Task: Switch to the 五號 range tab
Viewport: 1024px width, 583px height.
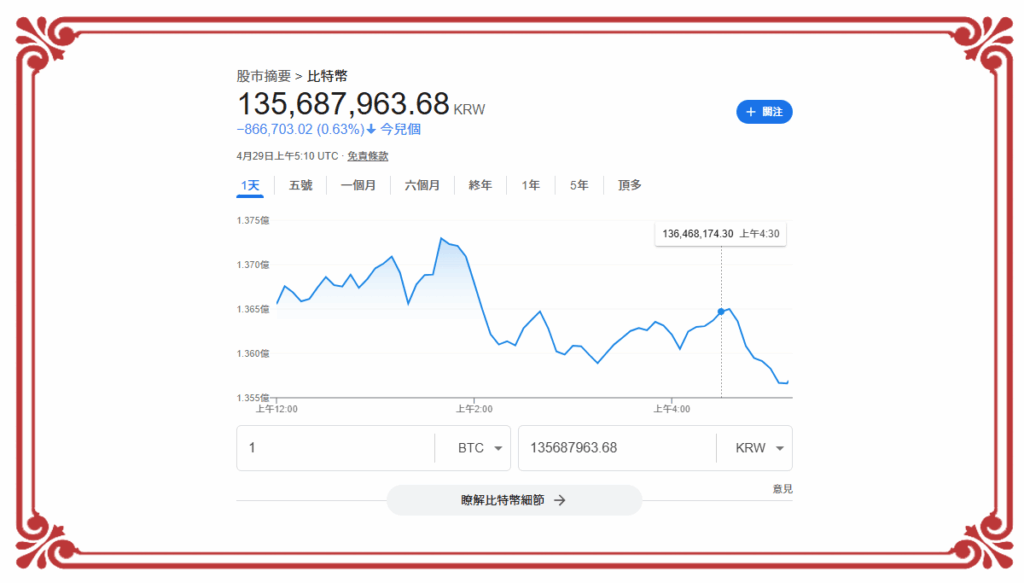Action: pos(300,185)
